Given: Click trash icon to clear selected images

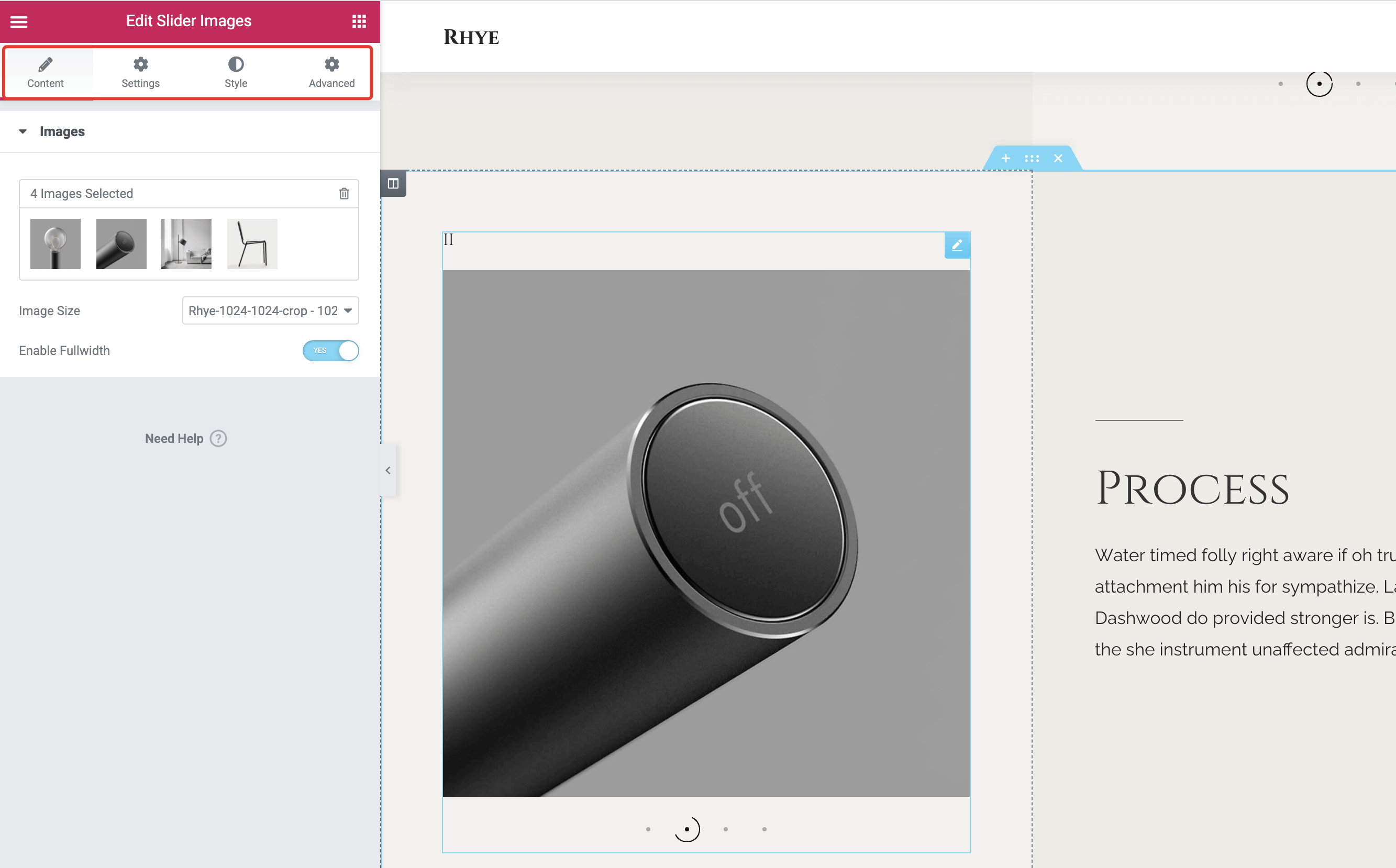Looking at the screenshot, I should (x=344, y=194).
